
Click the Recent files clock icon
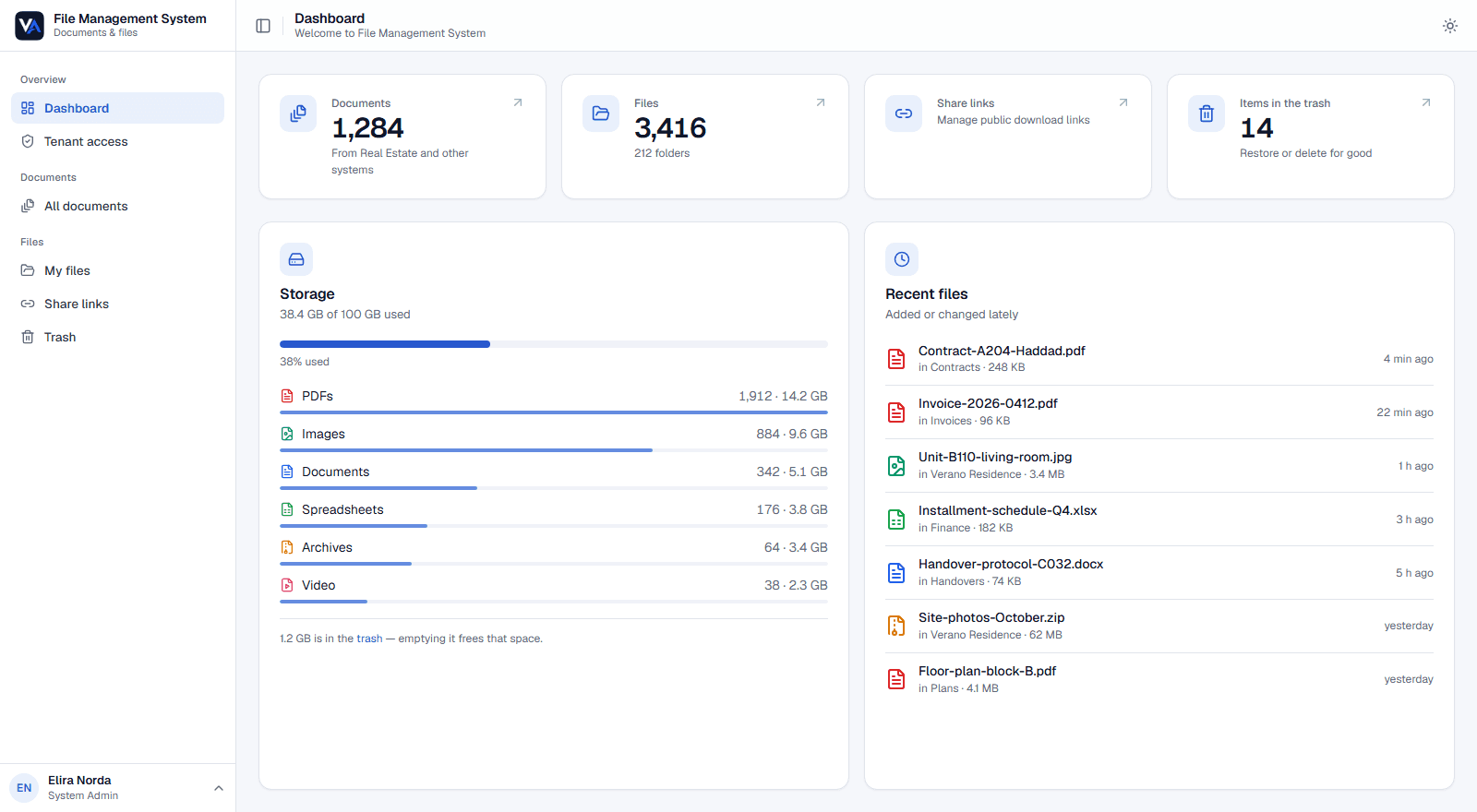(902, 259)
